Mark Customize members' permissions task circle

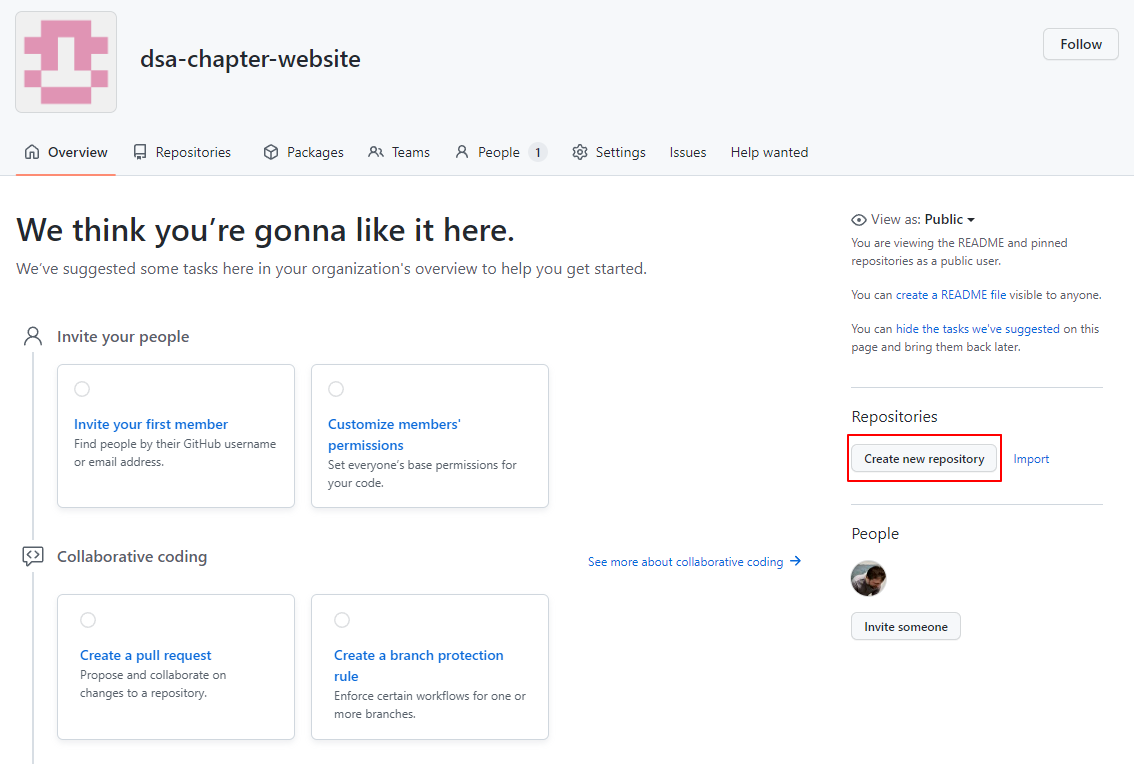[336, 389]
